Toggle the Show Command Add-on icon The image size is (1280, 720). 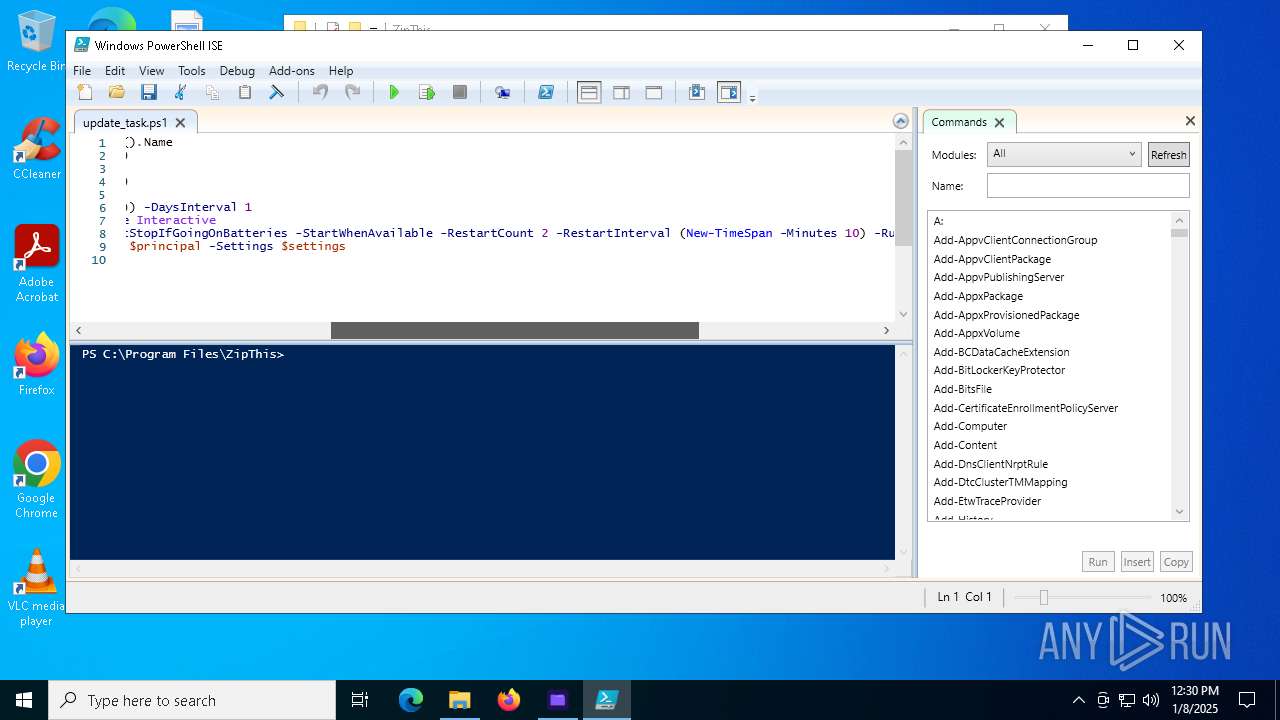point(729,92)
